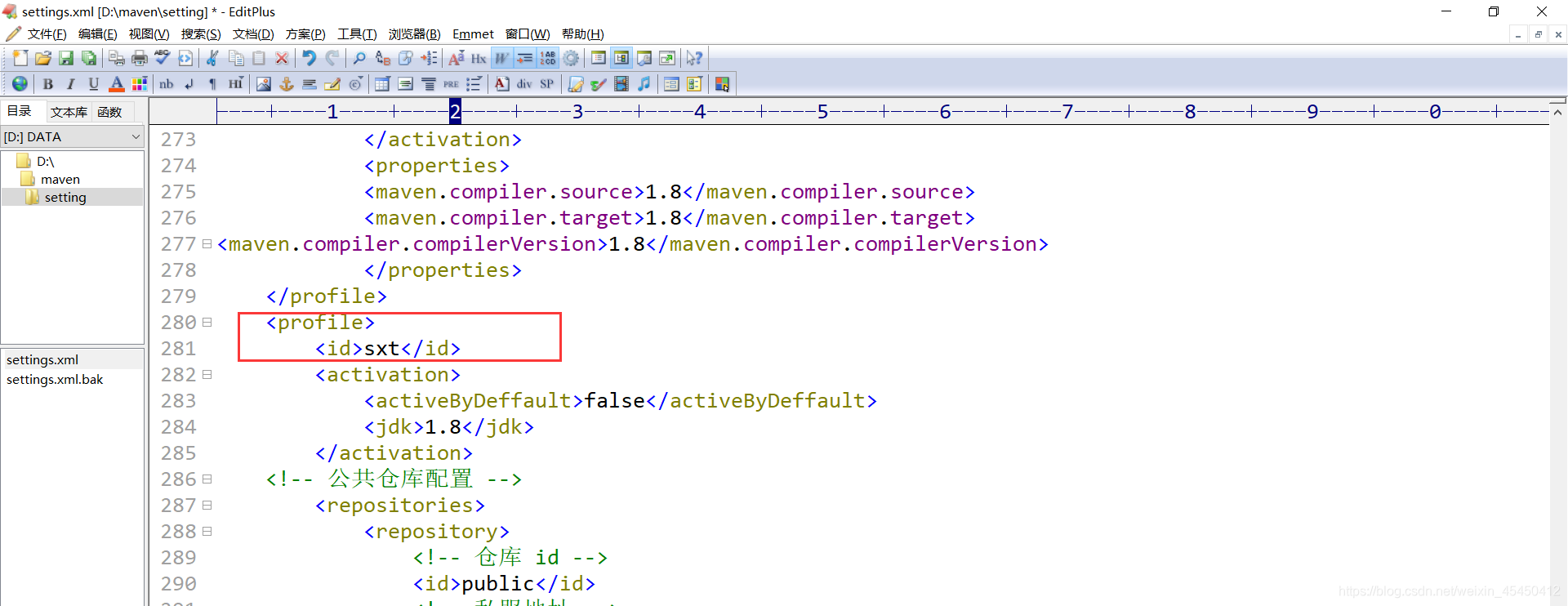Open Preferences gear icon

tap(571, 58)
